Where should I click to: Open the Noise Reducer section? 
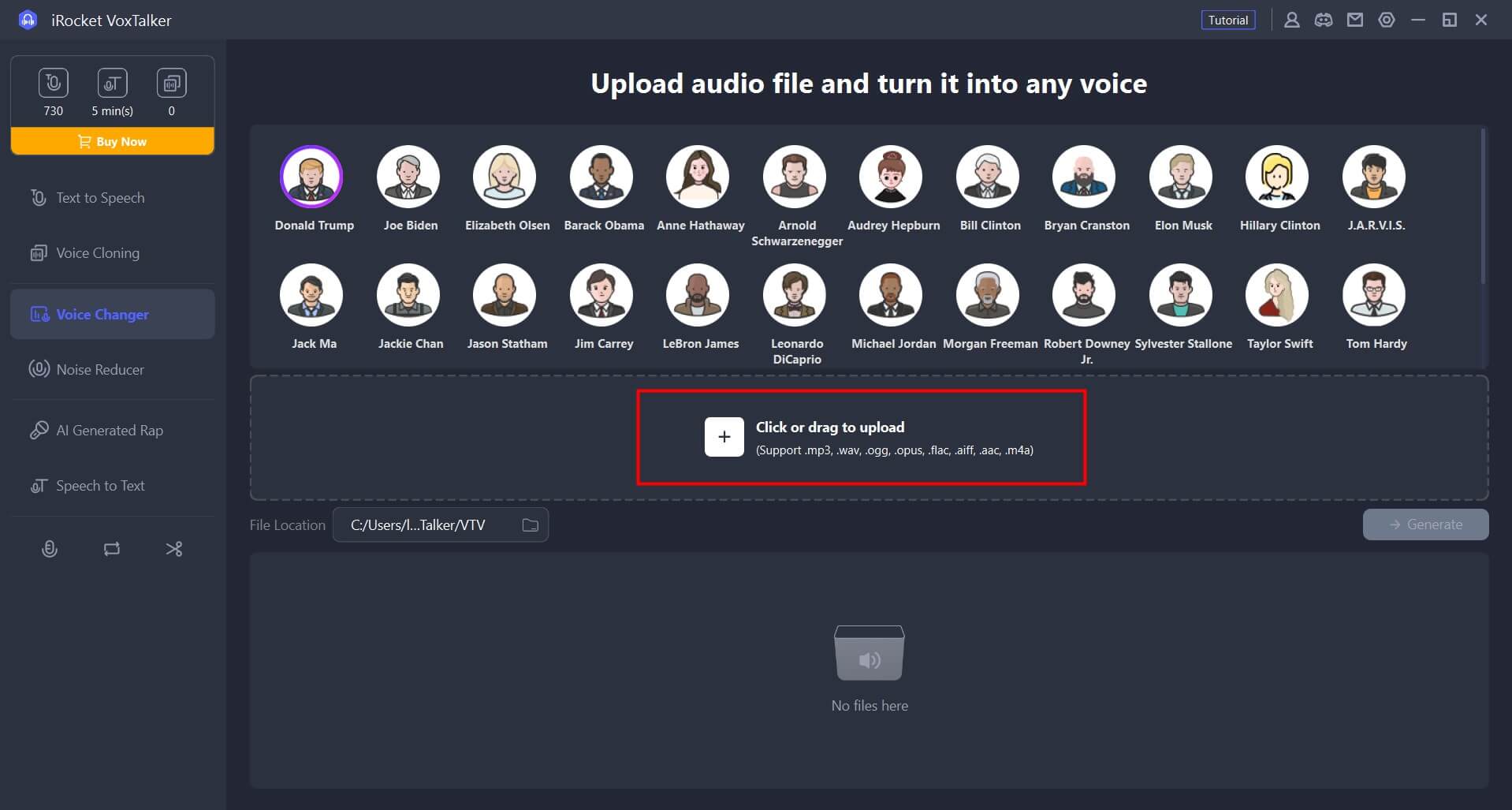tap(112, 369)
